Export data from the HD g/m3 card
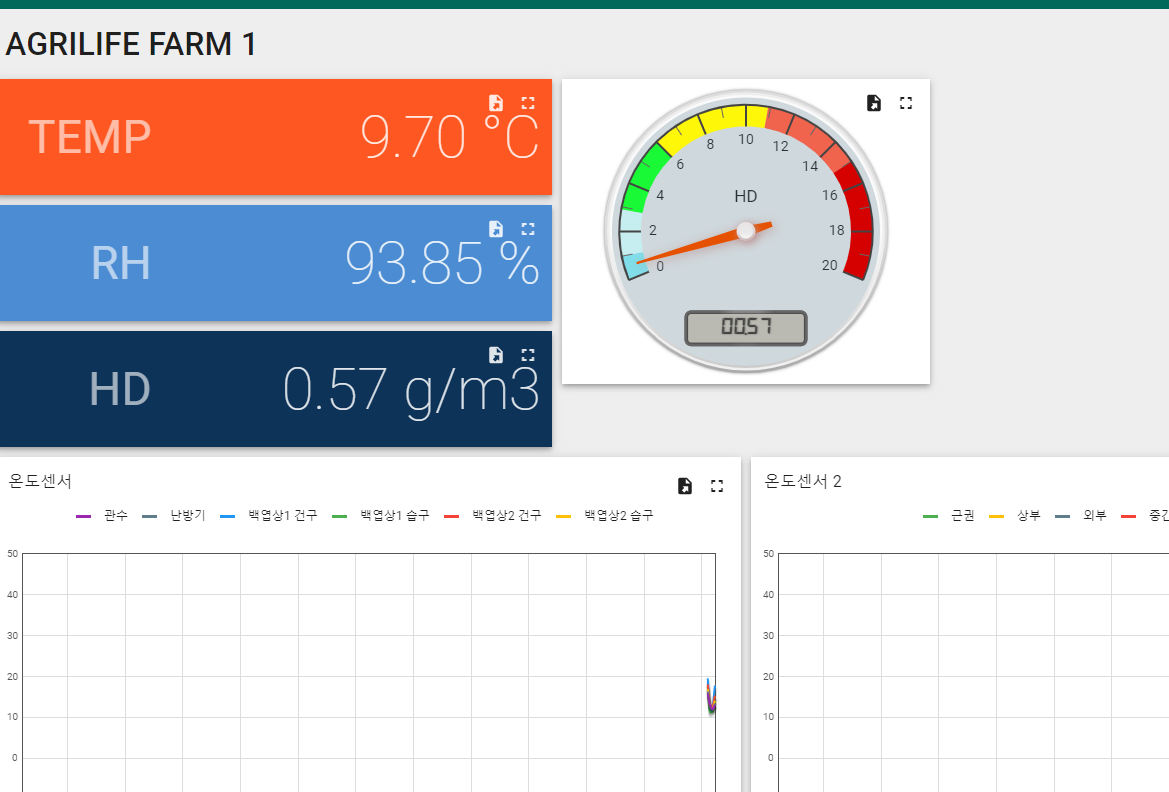This screenshot has height=792, width=1169. coord(496,355)
